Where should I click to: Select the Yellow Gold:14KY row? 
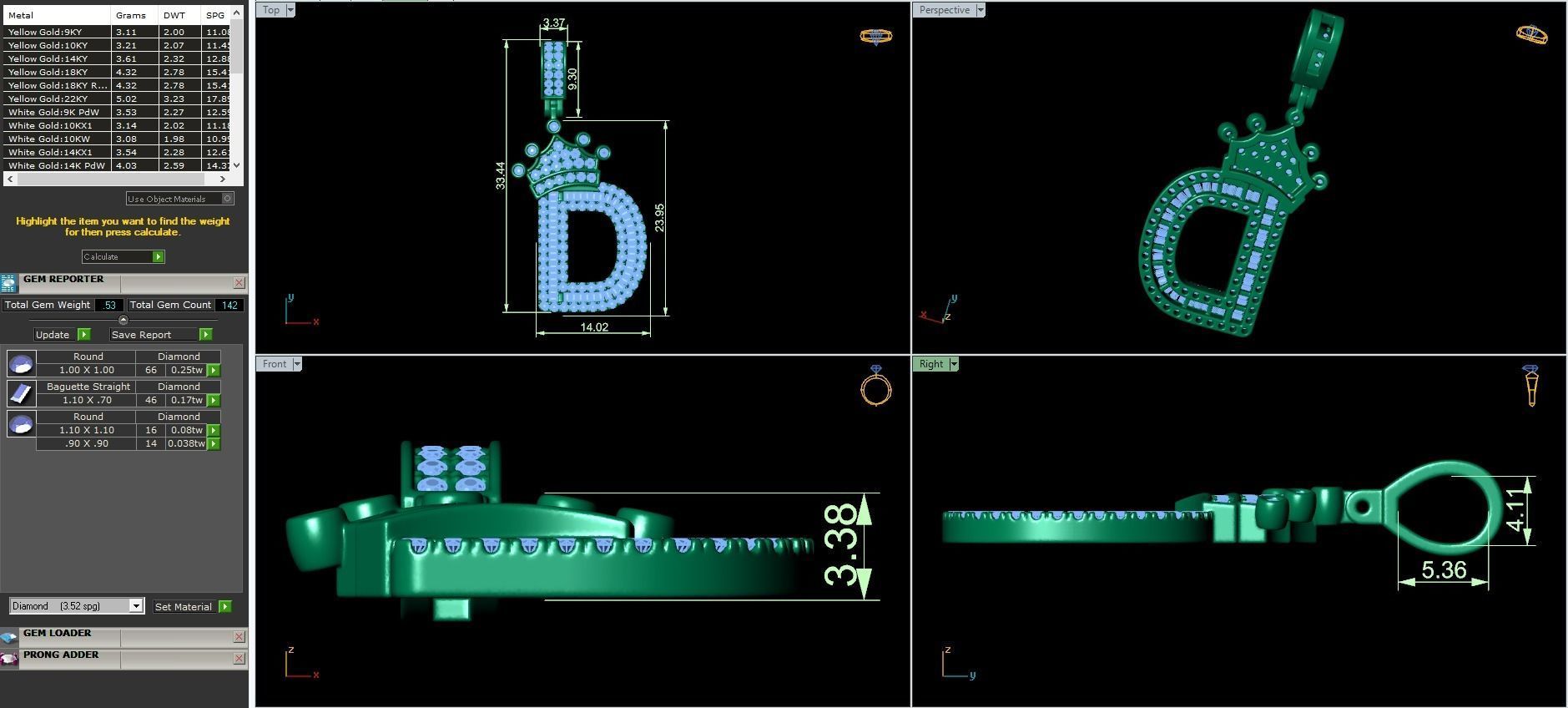coord(117,58)
